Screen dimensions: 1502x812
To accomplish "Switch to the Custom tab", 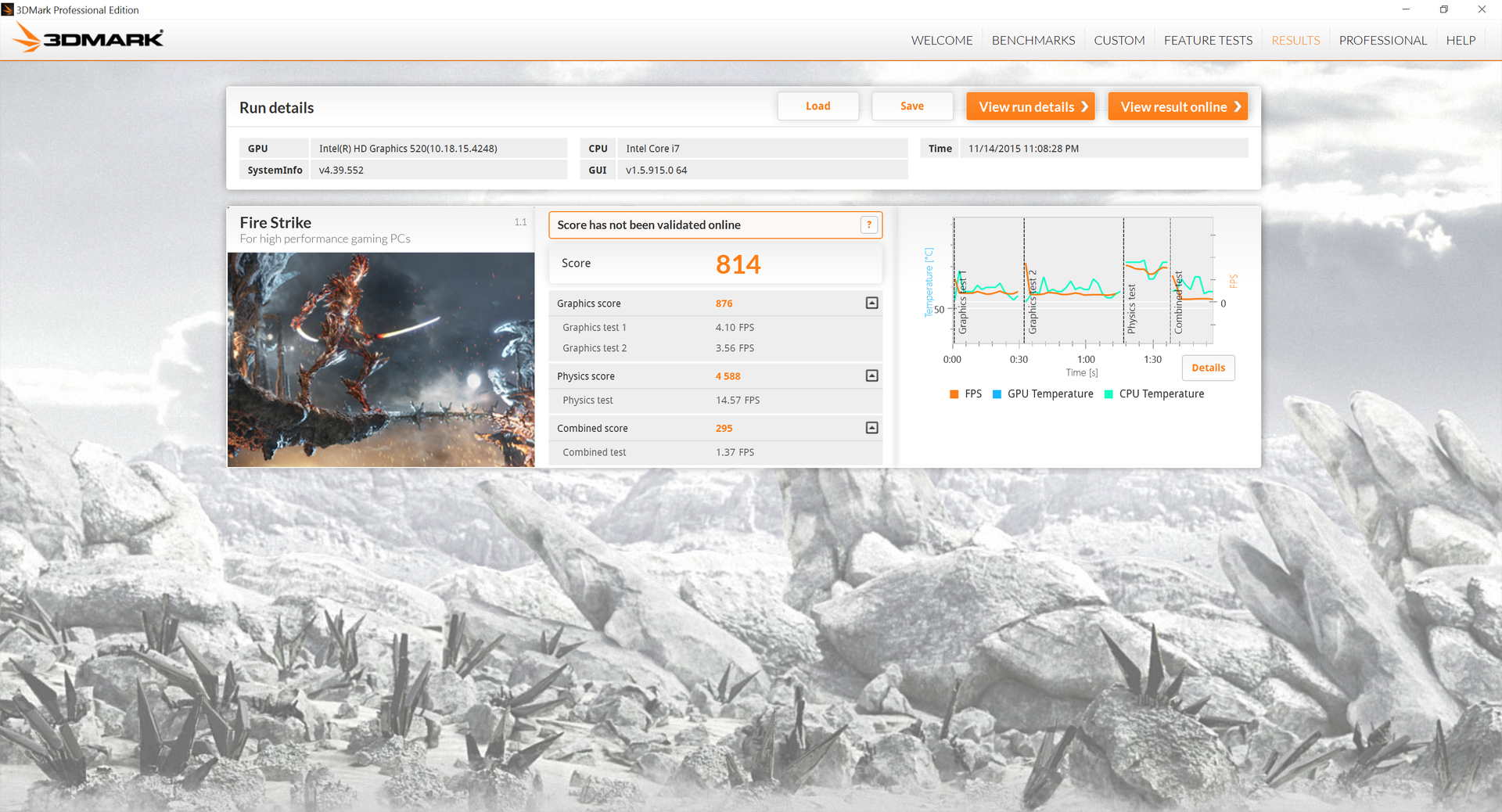I will pos(1119,40).
